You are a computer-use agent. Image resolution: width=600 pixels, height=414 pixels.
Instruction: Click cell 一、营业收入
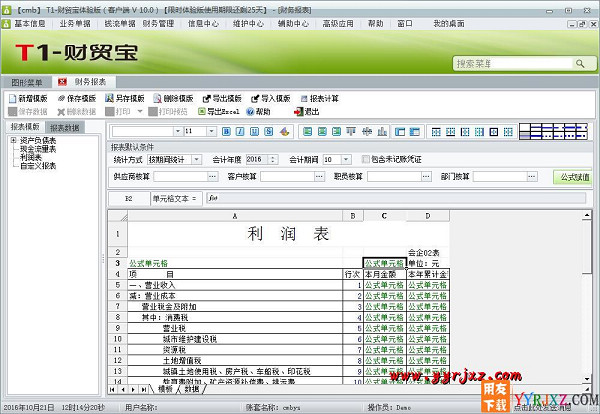235,285
